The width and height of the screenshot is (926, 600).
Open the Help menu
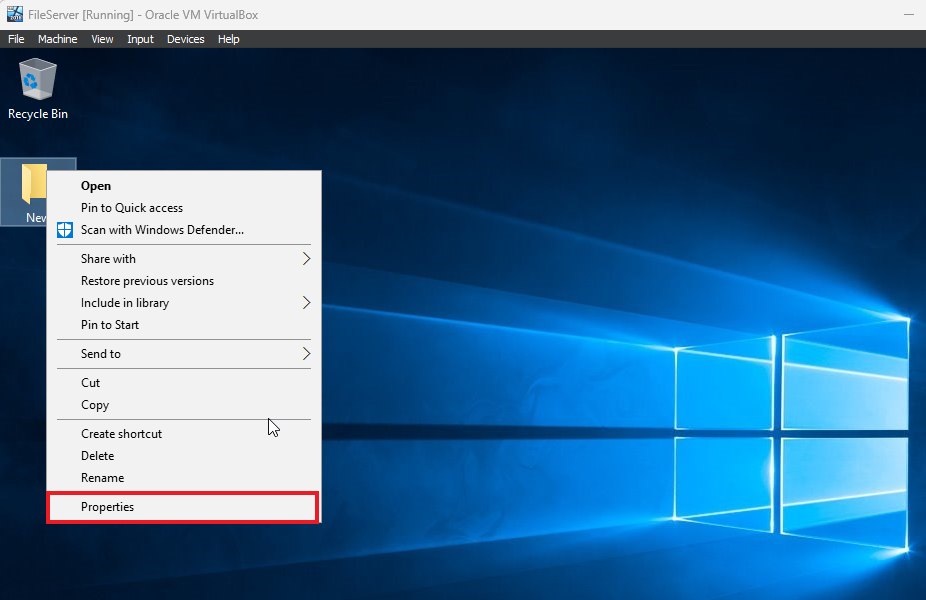coord(229,39)
